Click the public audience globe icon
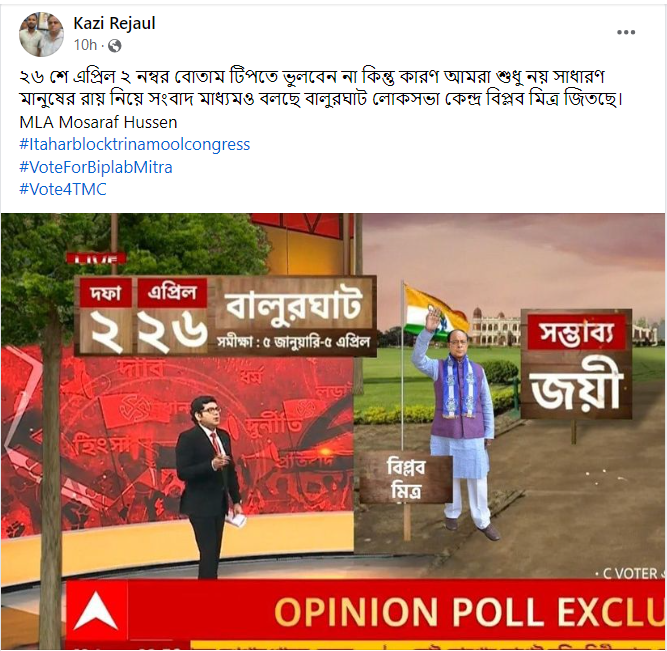Viewport: 667px width, 651px height. 114,46
